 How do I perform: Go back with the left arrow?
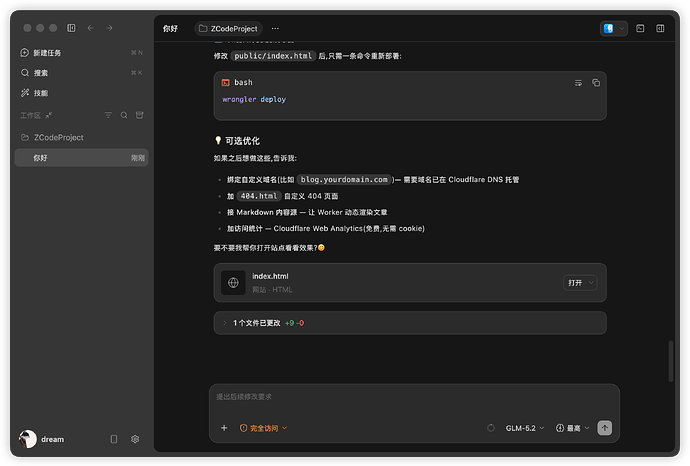coord(90,28)
